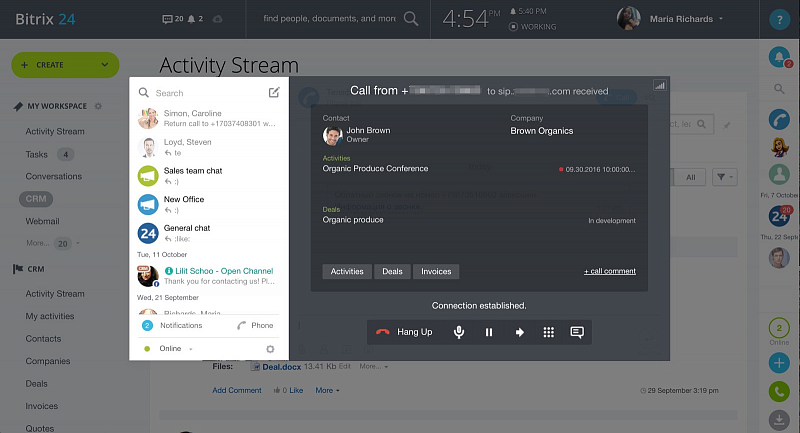Open Conversations in the sidebar
Viewport: 800px width, 433px height.
tap(54, 176)
